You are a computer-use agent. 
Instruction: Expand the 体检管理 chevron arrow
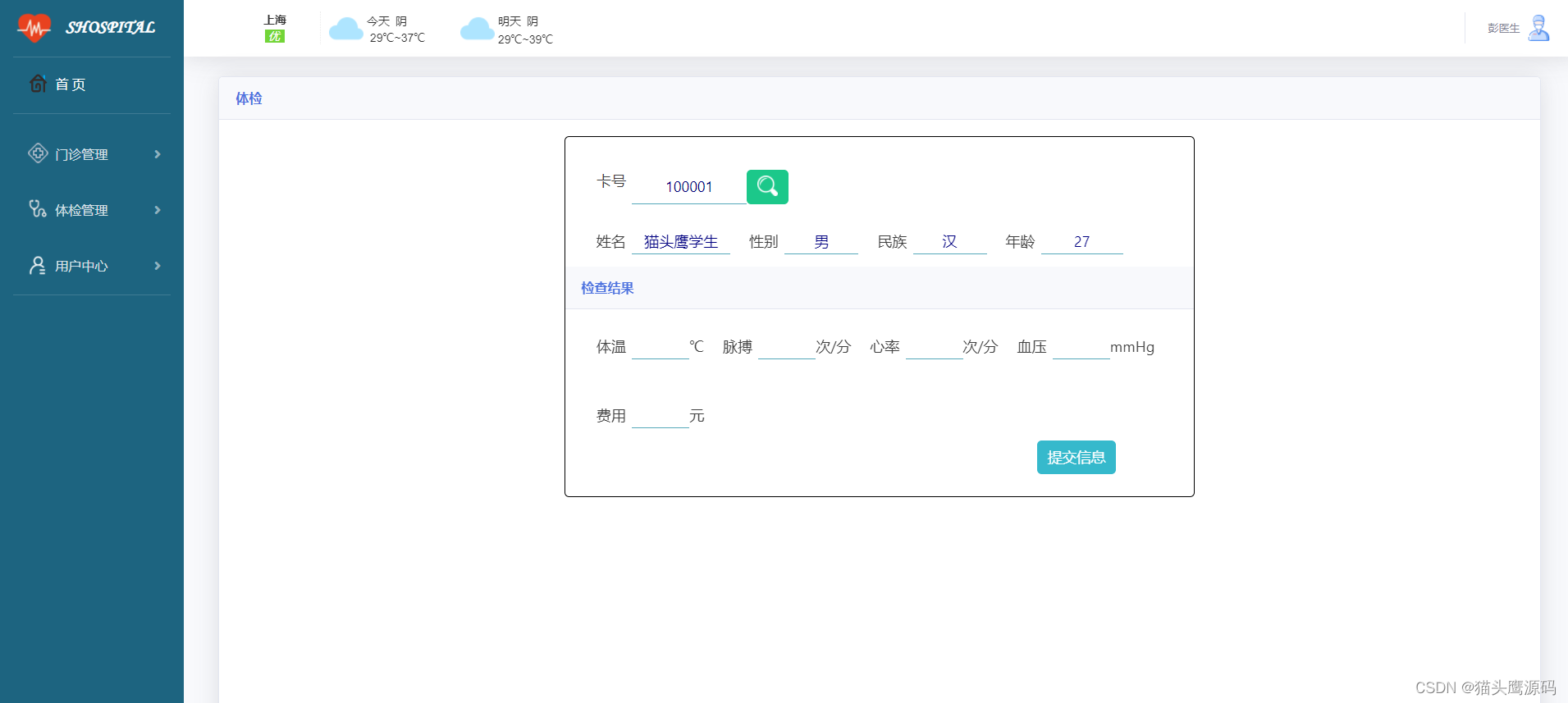pyautogui.click(x=158, y=210)
